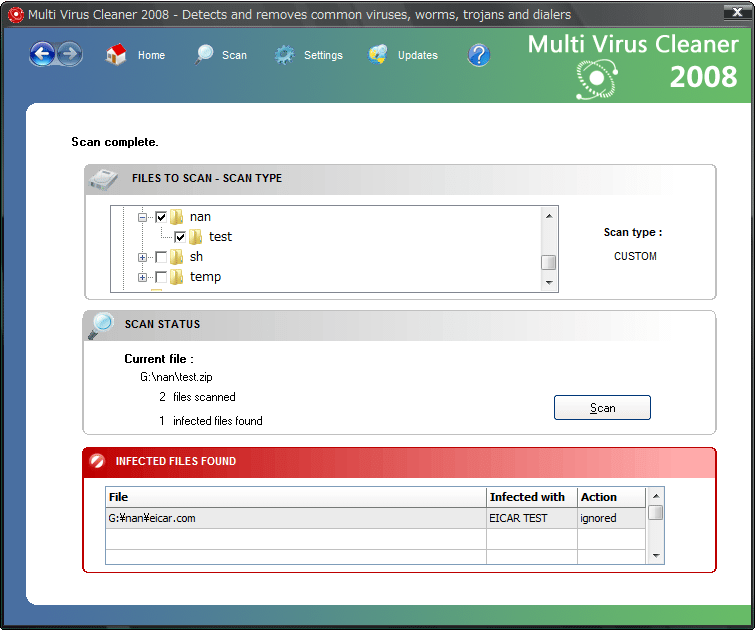Click the Settings gear icon
The width and height of the screenshot is (755, 630).
click(x=285, y=55)
